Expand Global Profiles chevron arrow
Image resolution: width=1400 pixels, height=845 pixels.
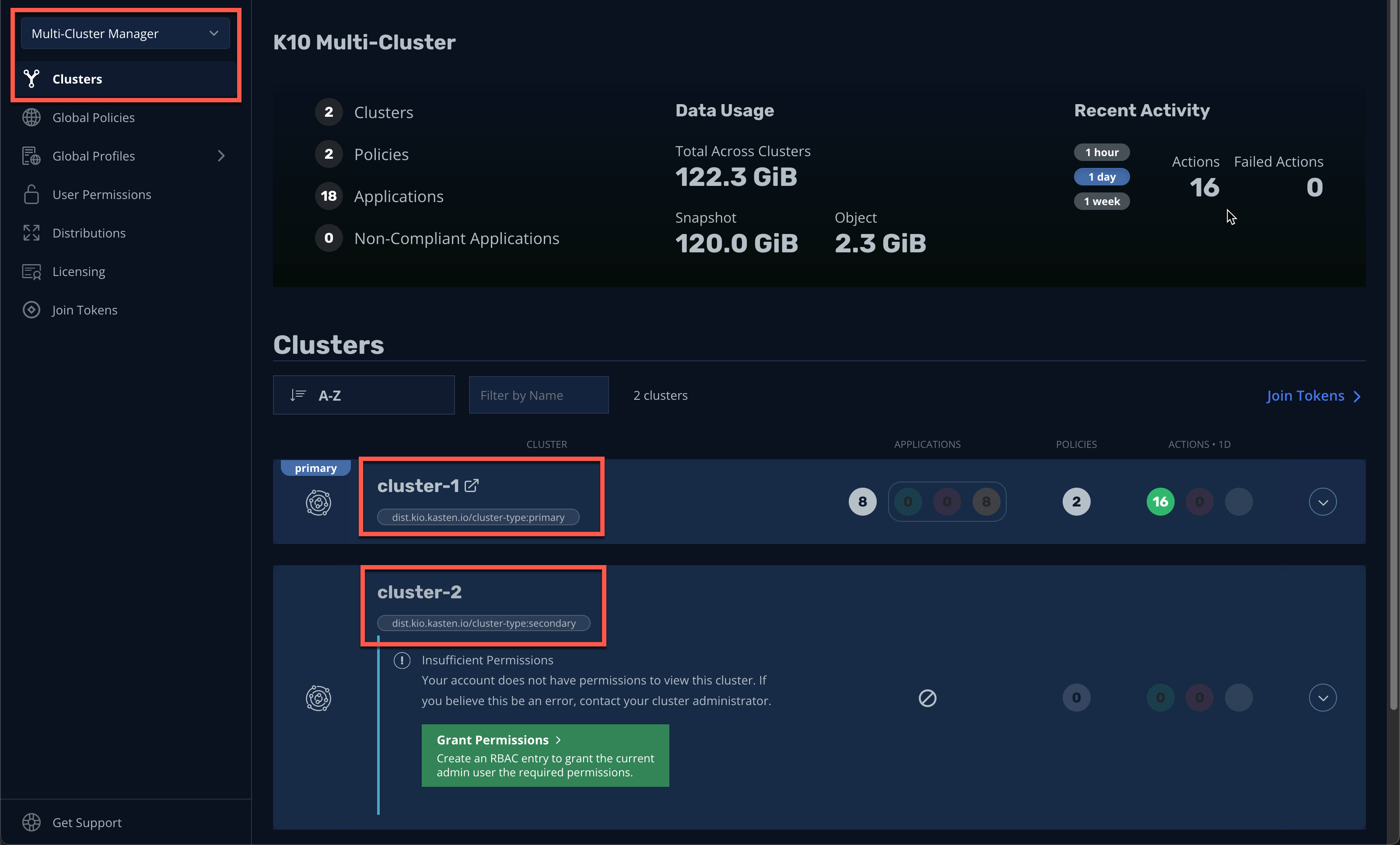pos(221,156)
